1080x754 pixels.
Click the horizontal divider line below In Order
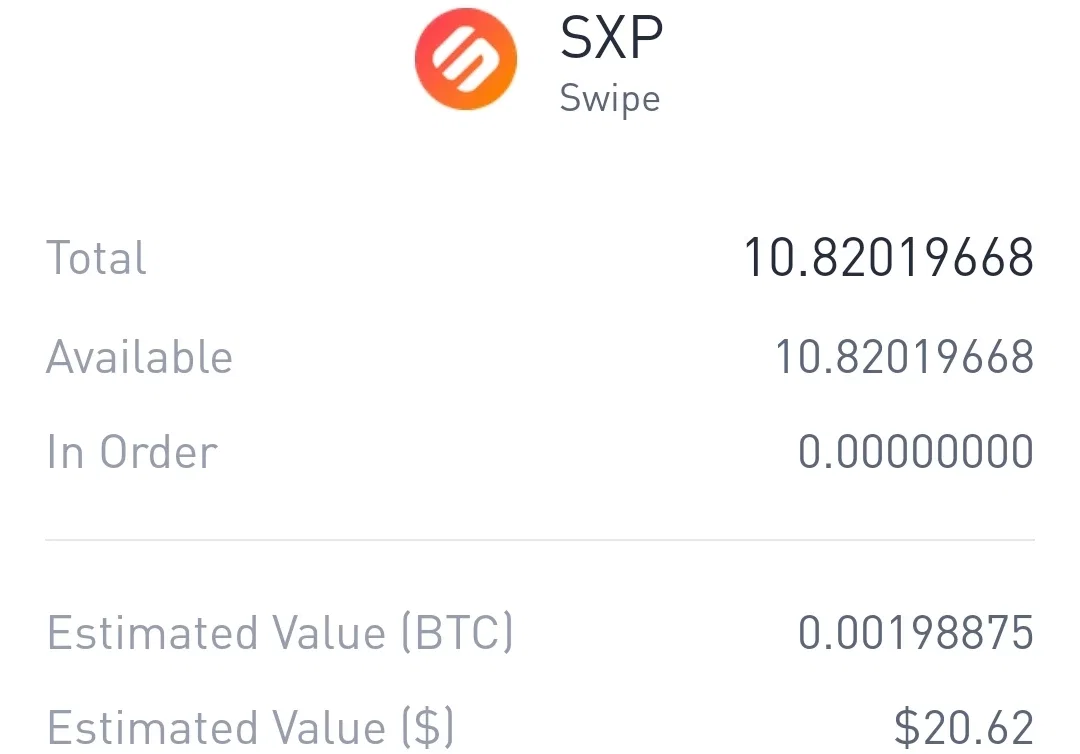point(540,540)
